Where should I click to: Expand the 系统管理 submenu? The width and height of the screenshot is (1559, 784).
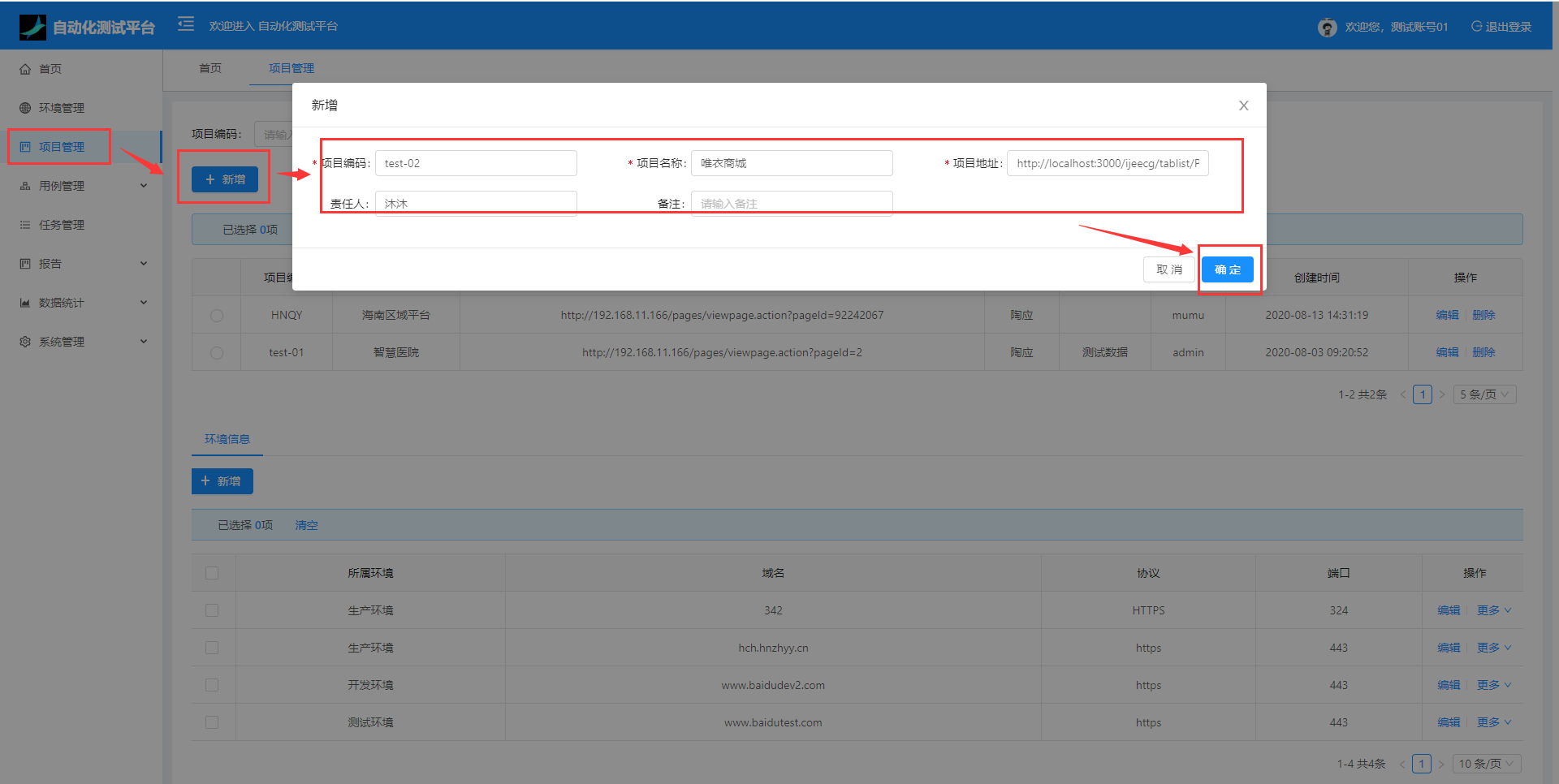144,342
